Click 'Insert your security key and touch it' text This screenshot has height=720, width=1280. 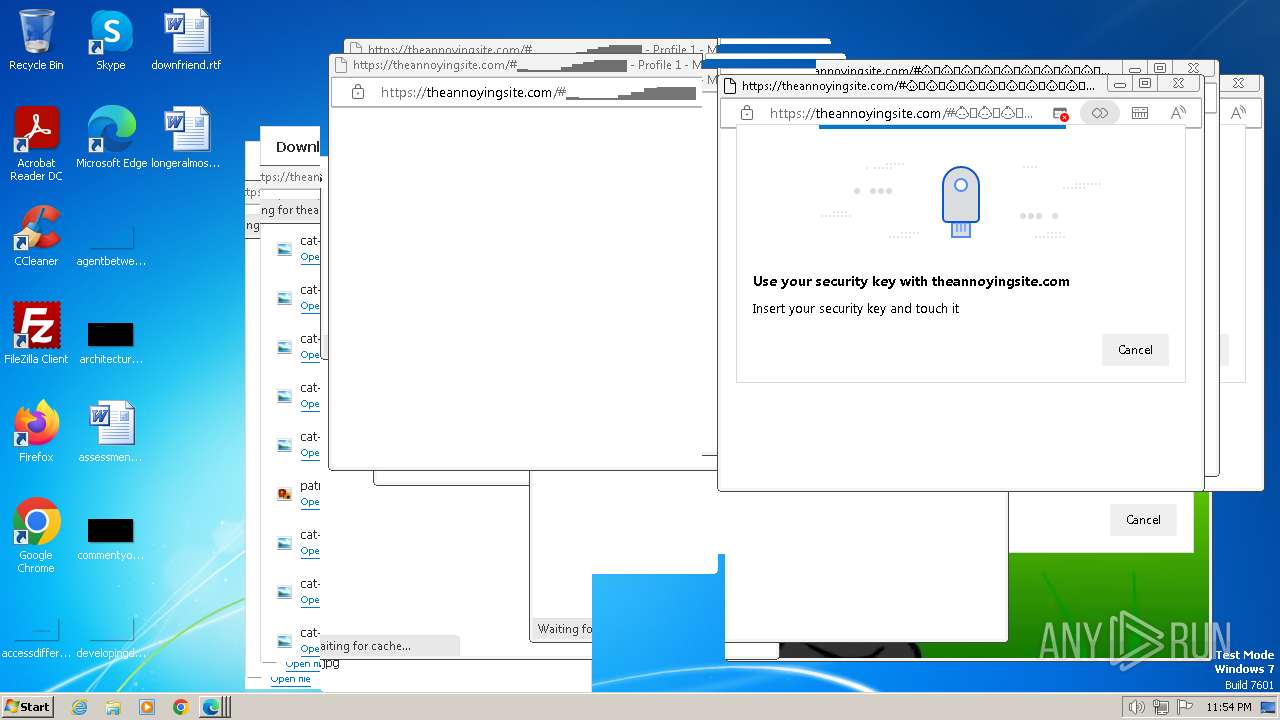point(856,308)
